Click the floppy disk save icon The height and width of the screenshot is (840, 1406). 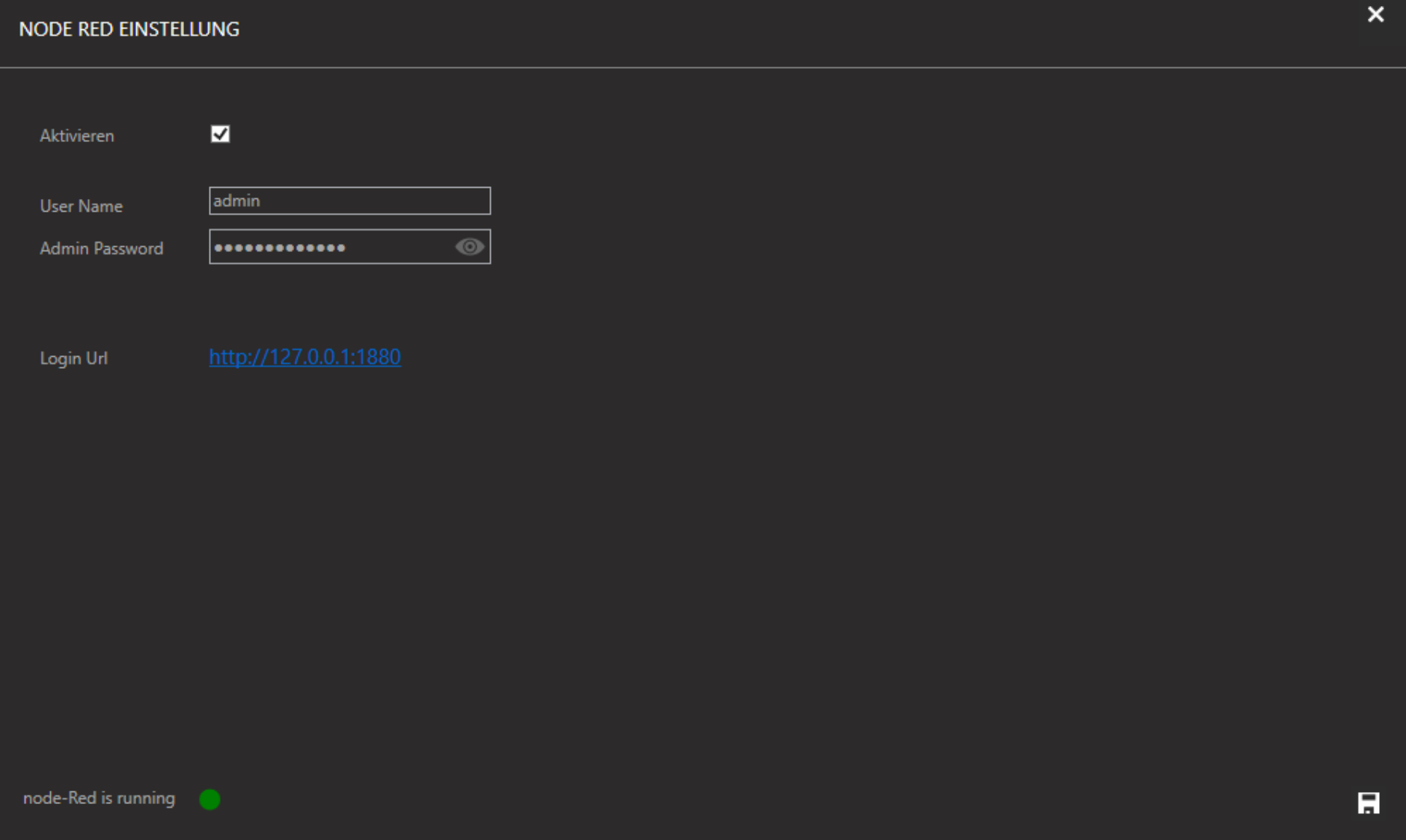1369,803
